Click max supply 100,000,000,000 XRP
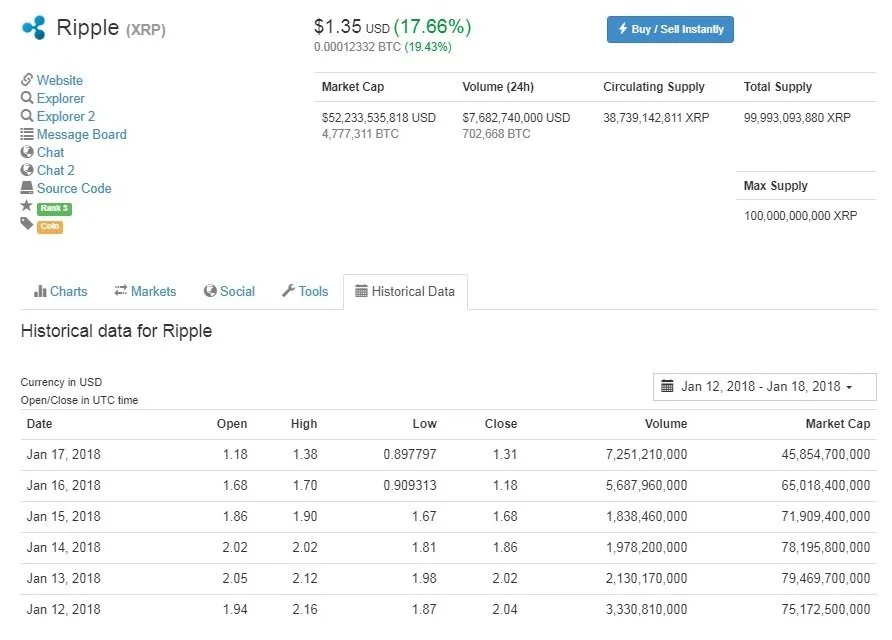Image resolution: width=892 pixels, height=640 pixels. (800, 216)
